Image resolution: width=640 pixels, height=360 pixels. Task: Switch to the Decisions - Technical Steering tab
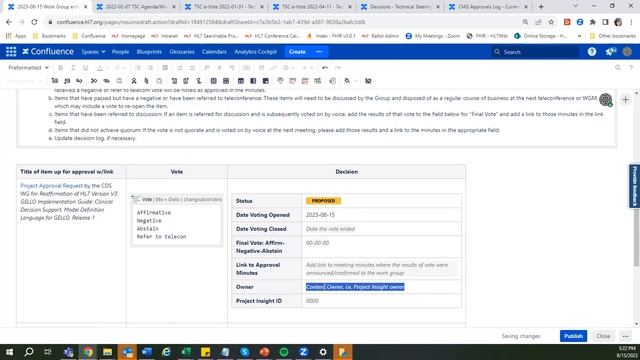tap(401, 7)
